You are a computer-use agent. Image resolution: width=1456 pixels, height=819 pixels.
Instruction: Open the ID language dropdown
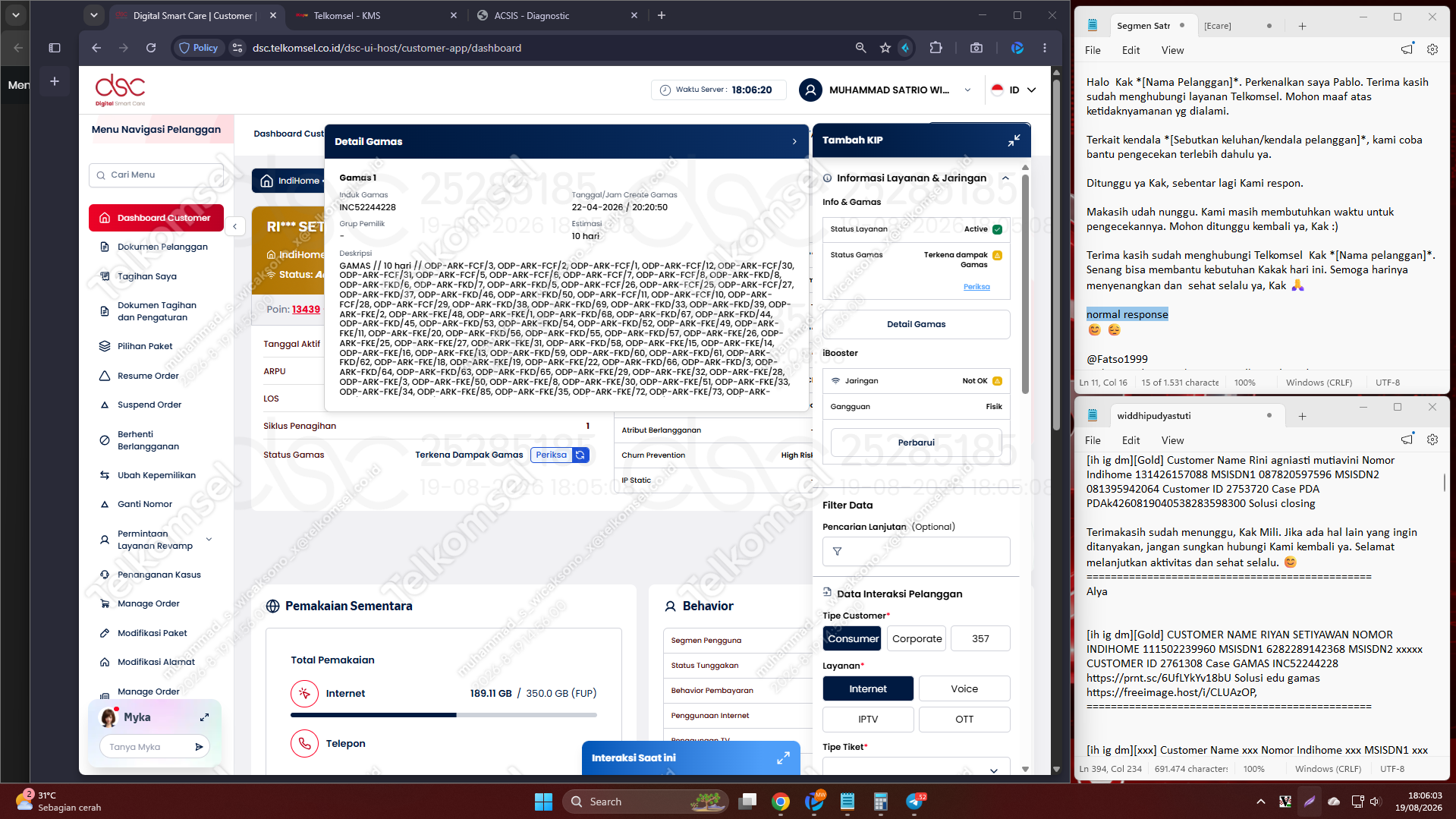(1014, 90)
